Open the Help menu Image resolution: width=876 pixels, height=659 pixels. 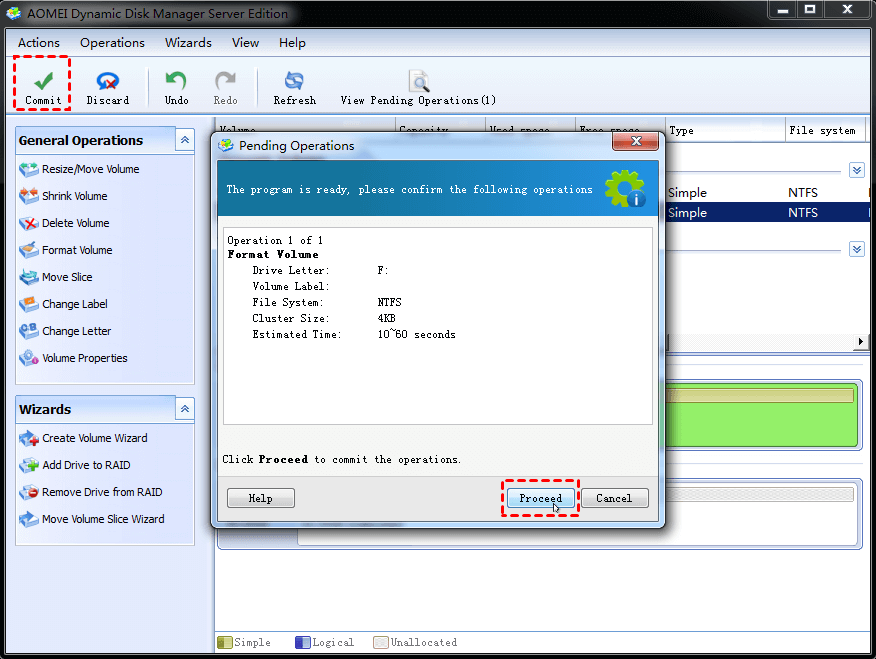click(292, 43)
